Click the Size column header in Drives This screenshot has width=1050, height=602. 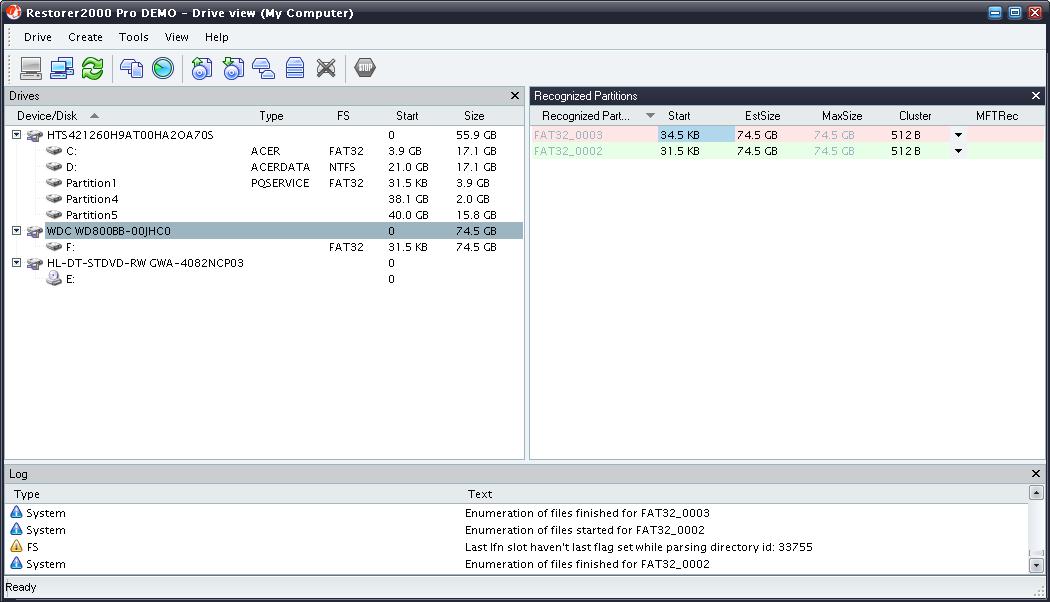tap(474, 116)
